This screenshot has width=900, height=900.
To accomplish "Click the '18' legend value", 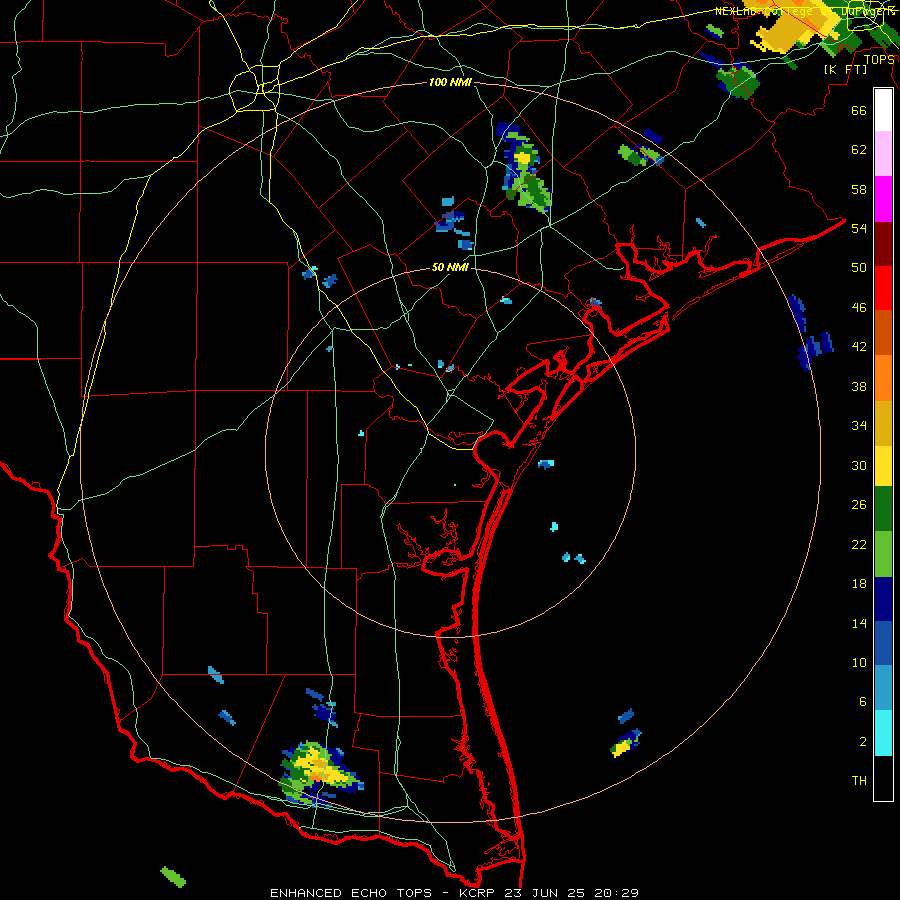I will point(859,584).
